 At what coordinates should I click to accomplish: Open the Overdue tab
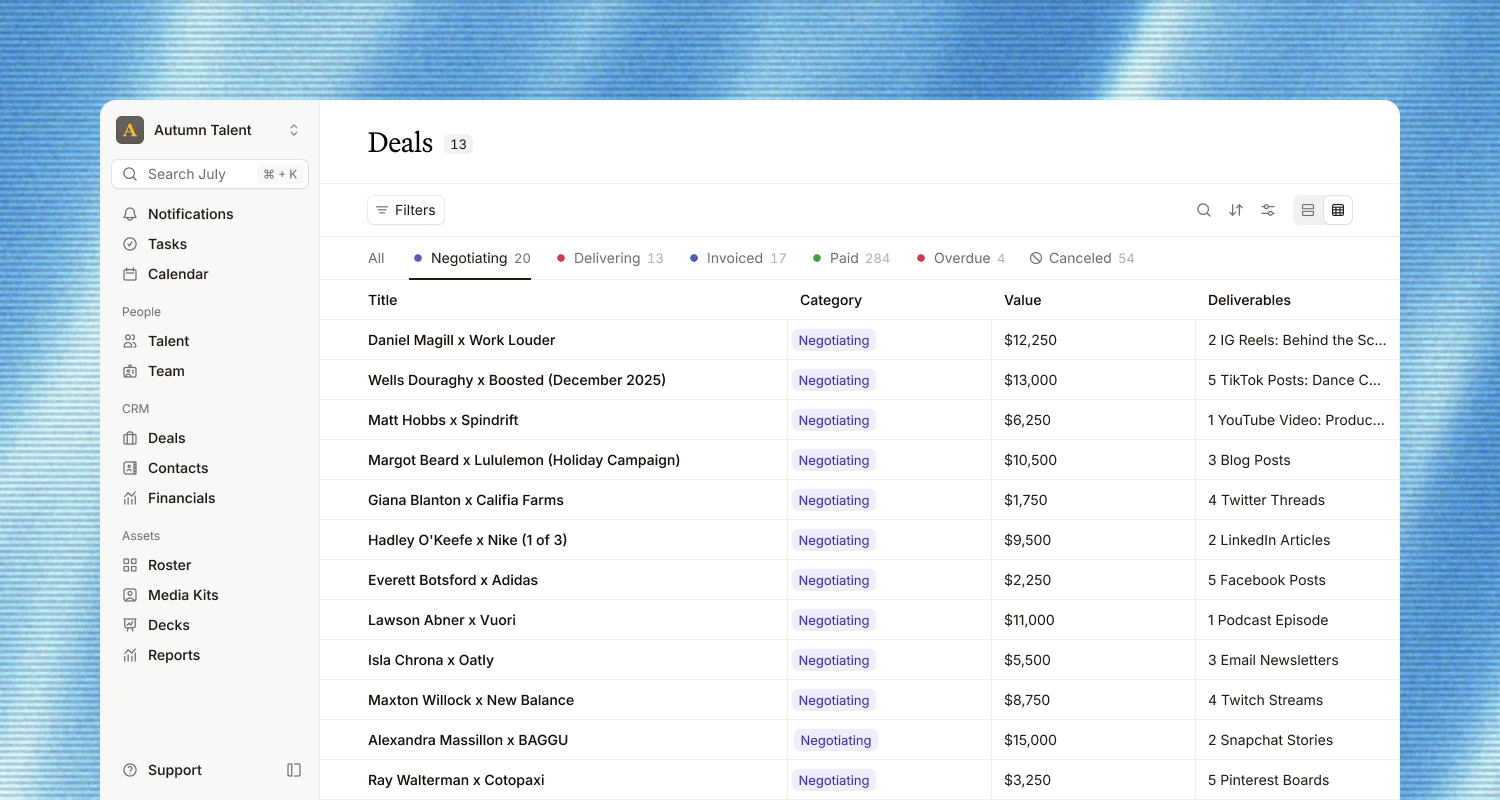point(961,258)
